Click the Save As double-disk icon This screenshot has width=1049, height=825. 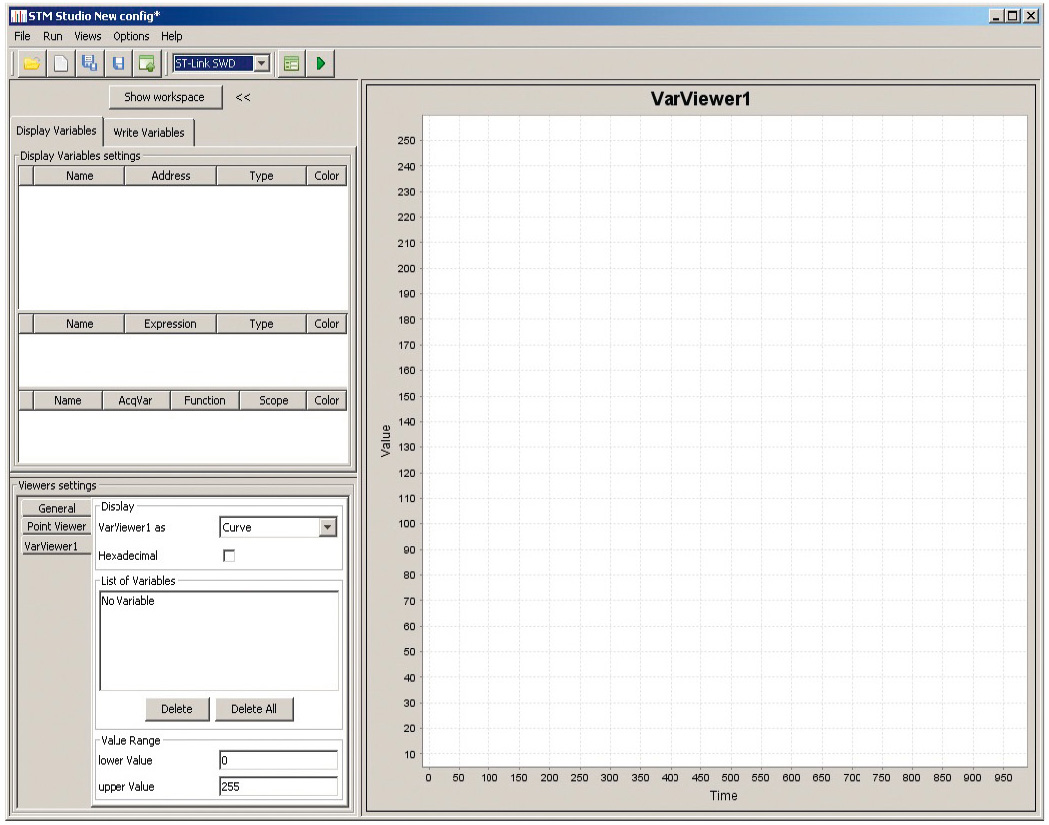click(x=89, y=64)
